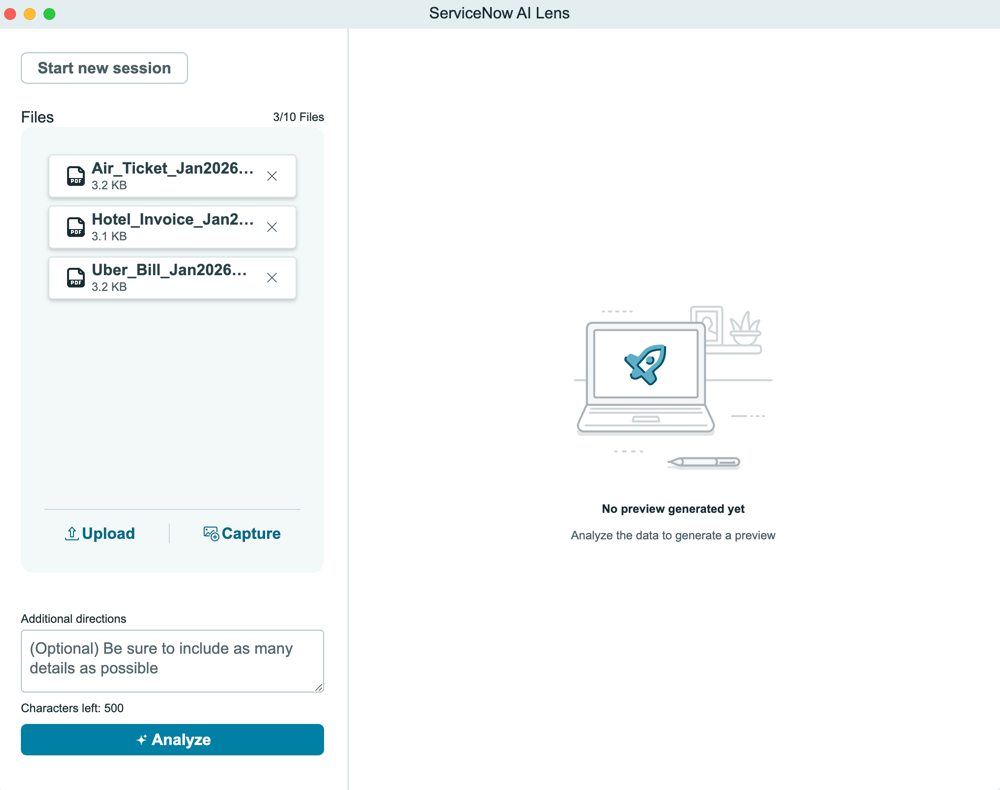Screen dimensions: 1000x790
Task: Click the 3/10 Files counter
Action: (x=298, y=117)
